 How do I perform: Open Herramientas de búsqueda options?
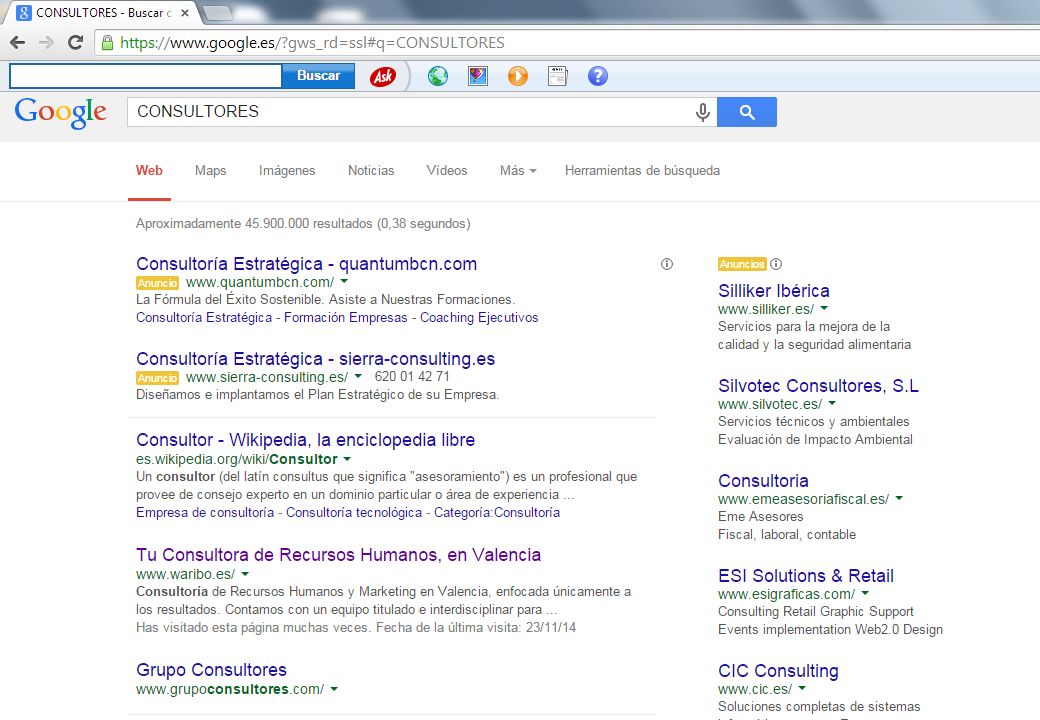tap(642, 170)
